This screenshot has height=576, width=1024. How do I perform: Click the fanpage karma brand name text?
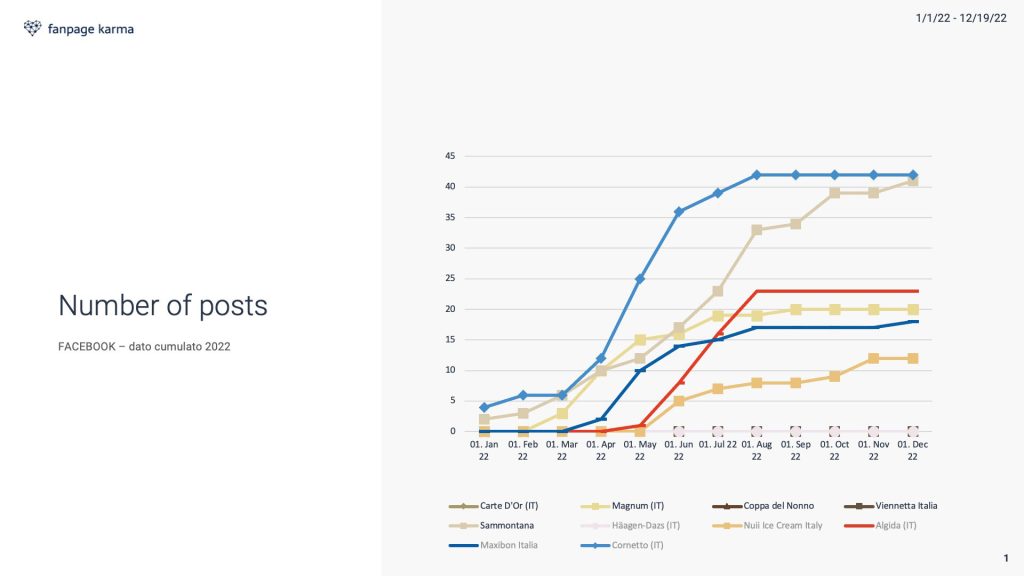(x=91, y=29)
